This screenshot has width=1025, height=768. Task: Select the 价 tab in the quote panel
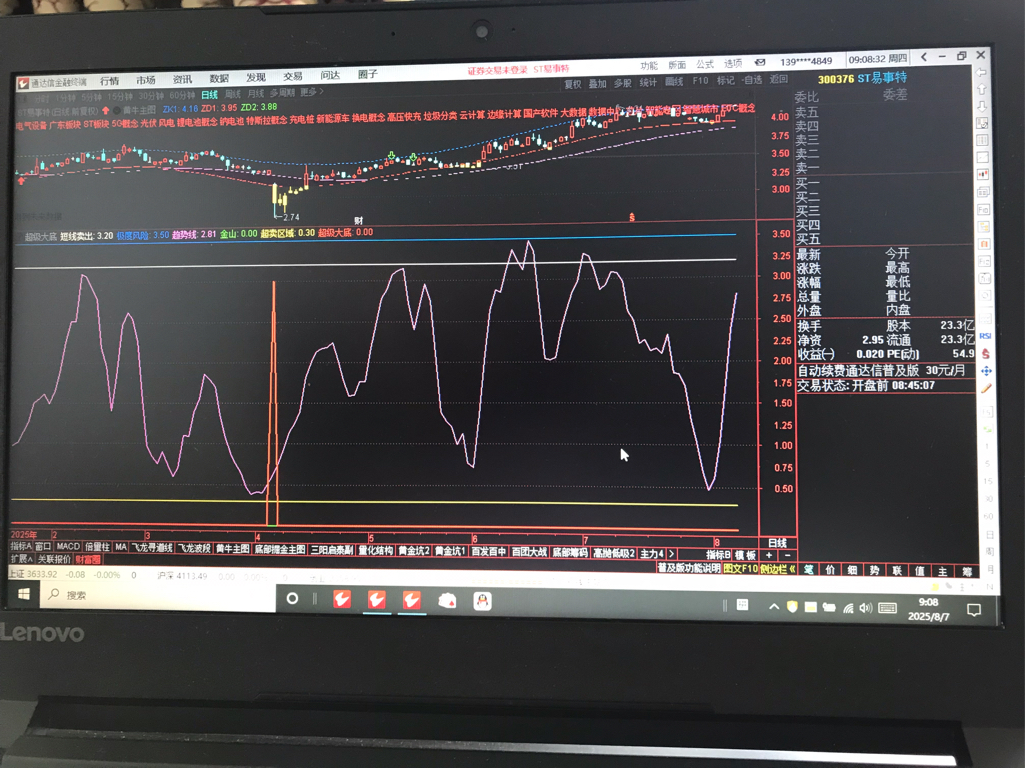click(x=830, y=570)
